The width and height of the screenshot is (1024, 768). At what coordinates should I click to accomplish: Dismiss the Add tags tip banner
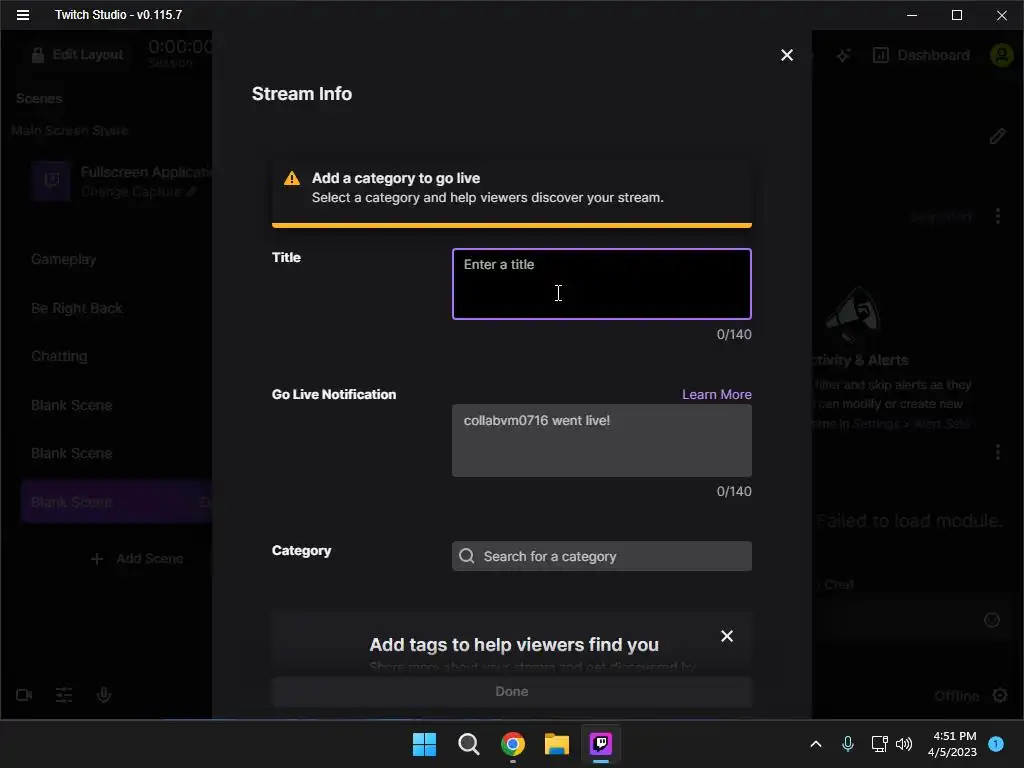(x=727, y=636)
